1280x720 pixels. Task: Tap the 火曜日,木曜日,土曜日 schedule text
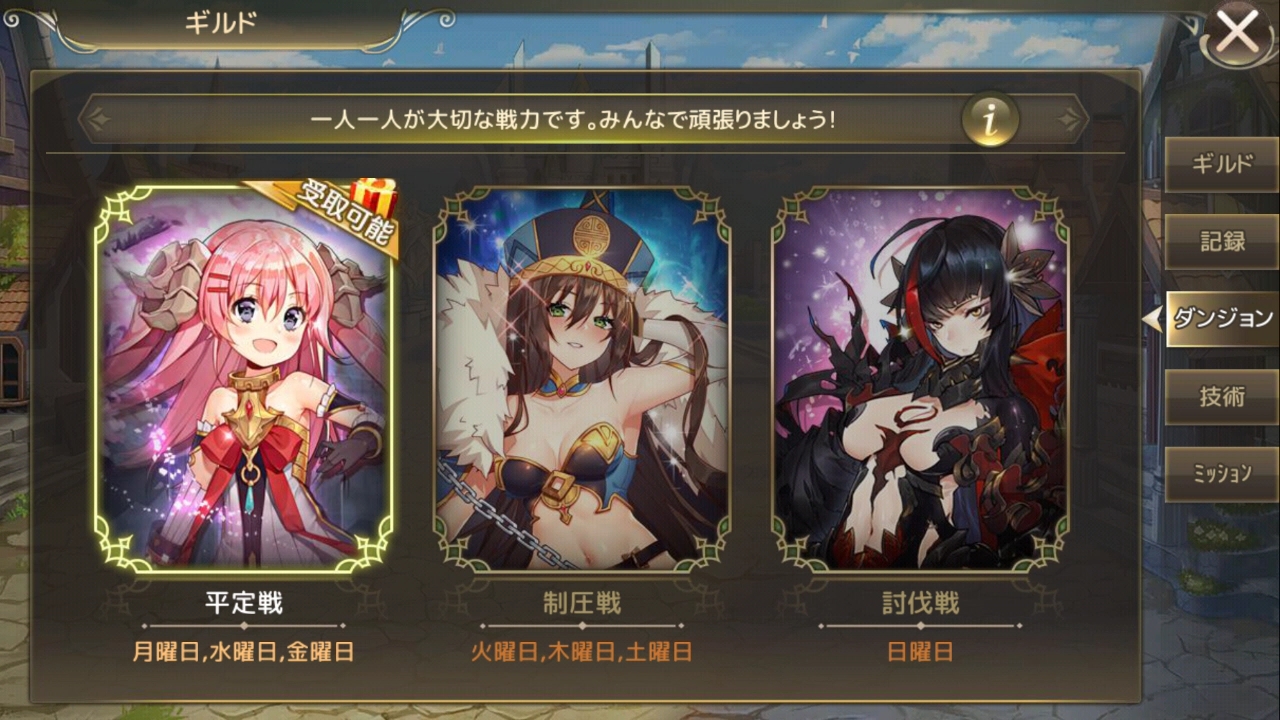click(x=582, y=653)
